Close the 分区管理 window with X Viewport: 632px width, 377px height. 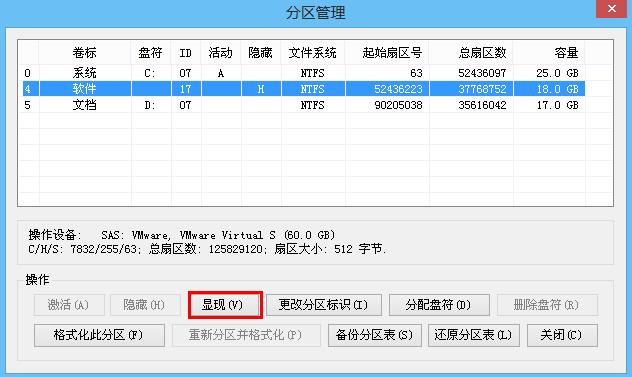(x=611, y=8)
